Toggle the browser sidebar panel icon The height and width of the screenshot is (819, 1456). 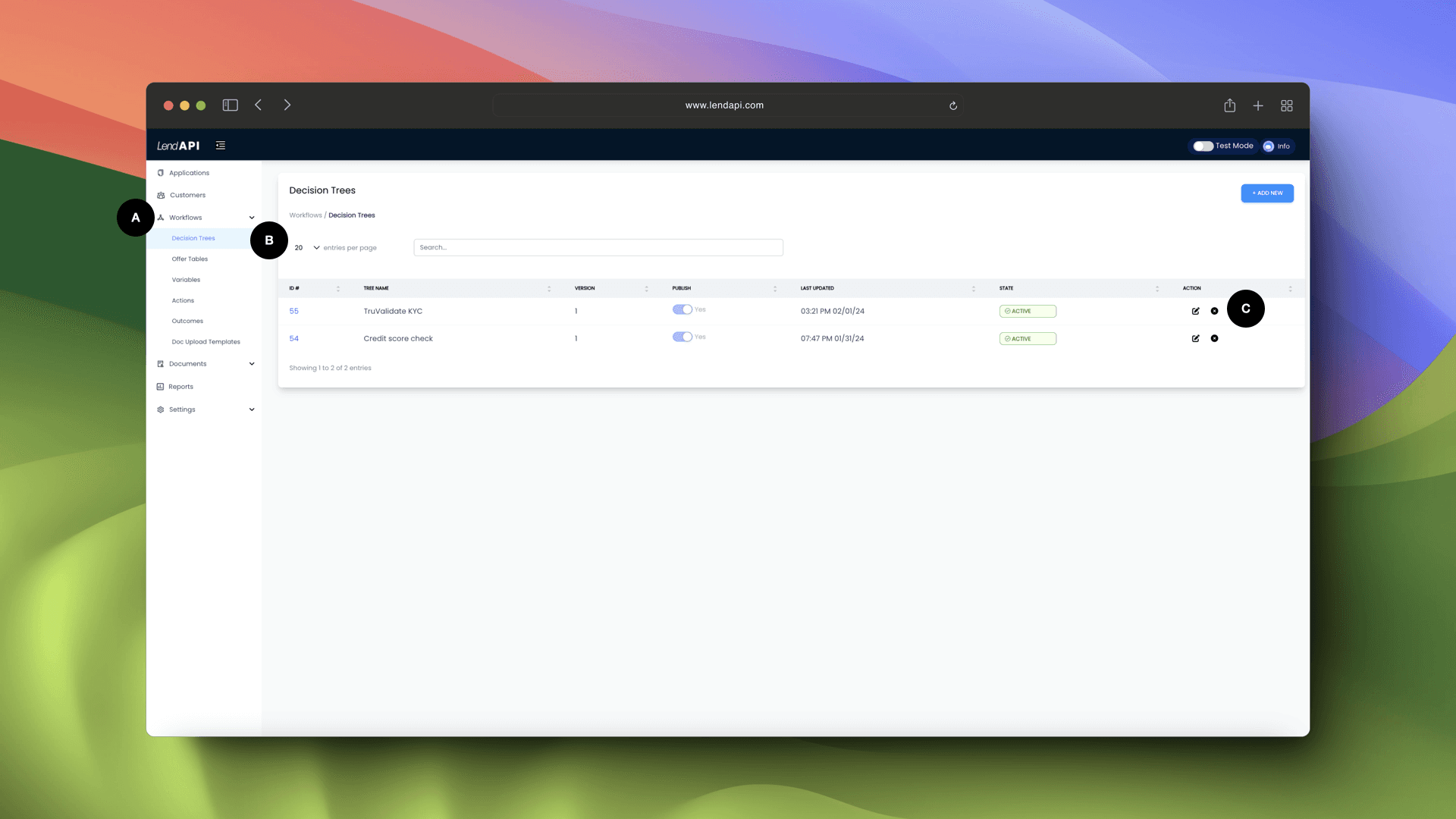[230, 105]
